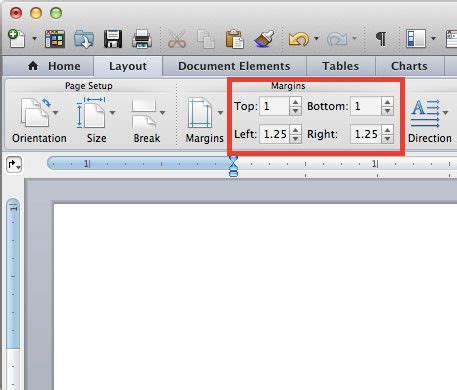Click inside the blank document page
457x390 pixels.
click(x=255, y=297)
